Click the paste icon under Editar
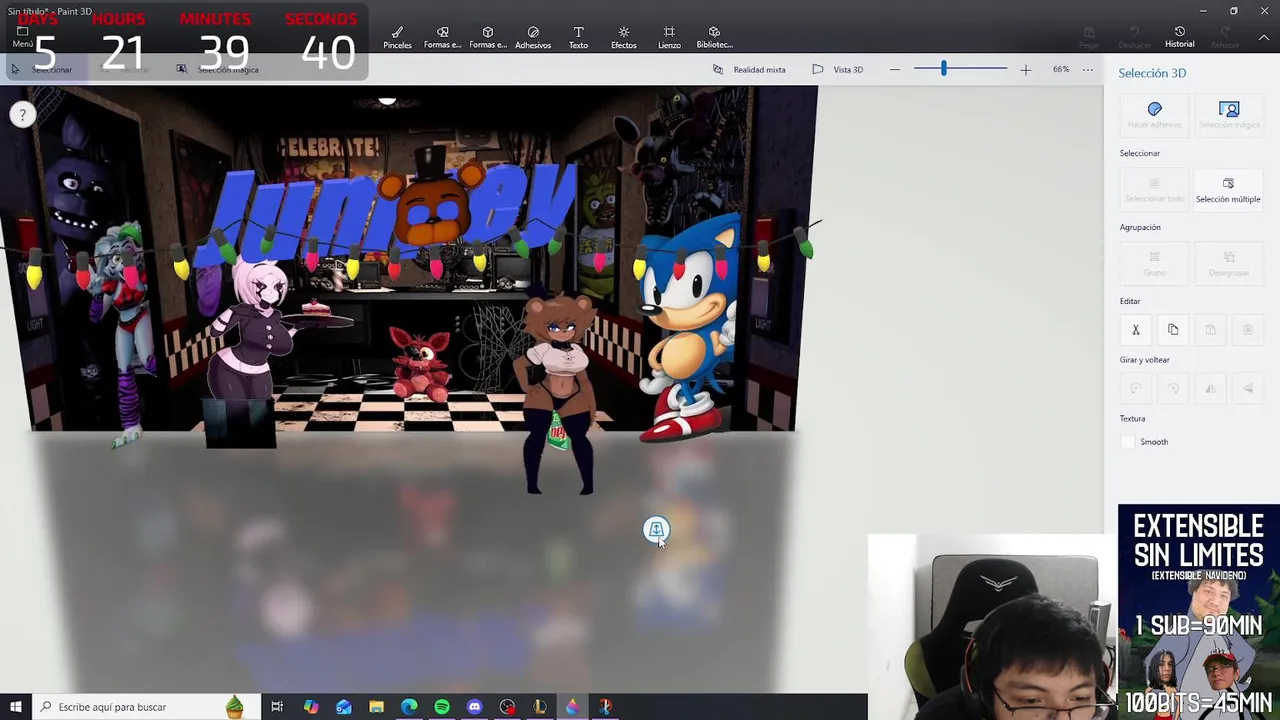 pos(1210,329)
